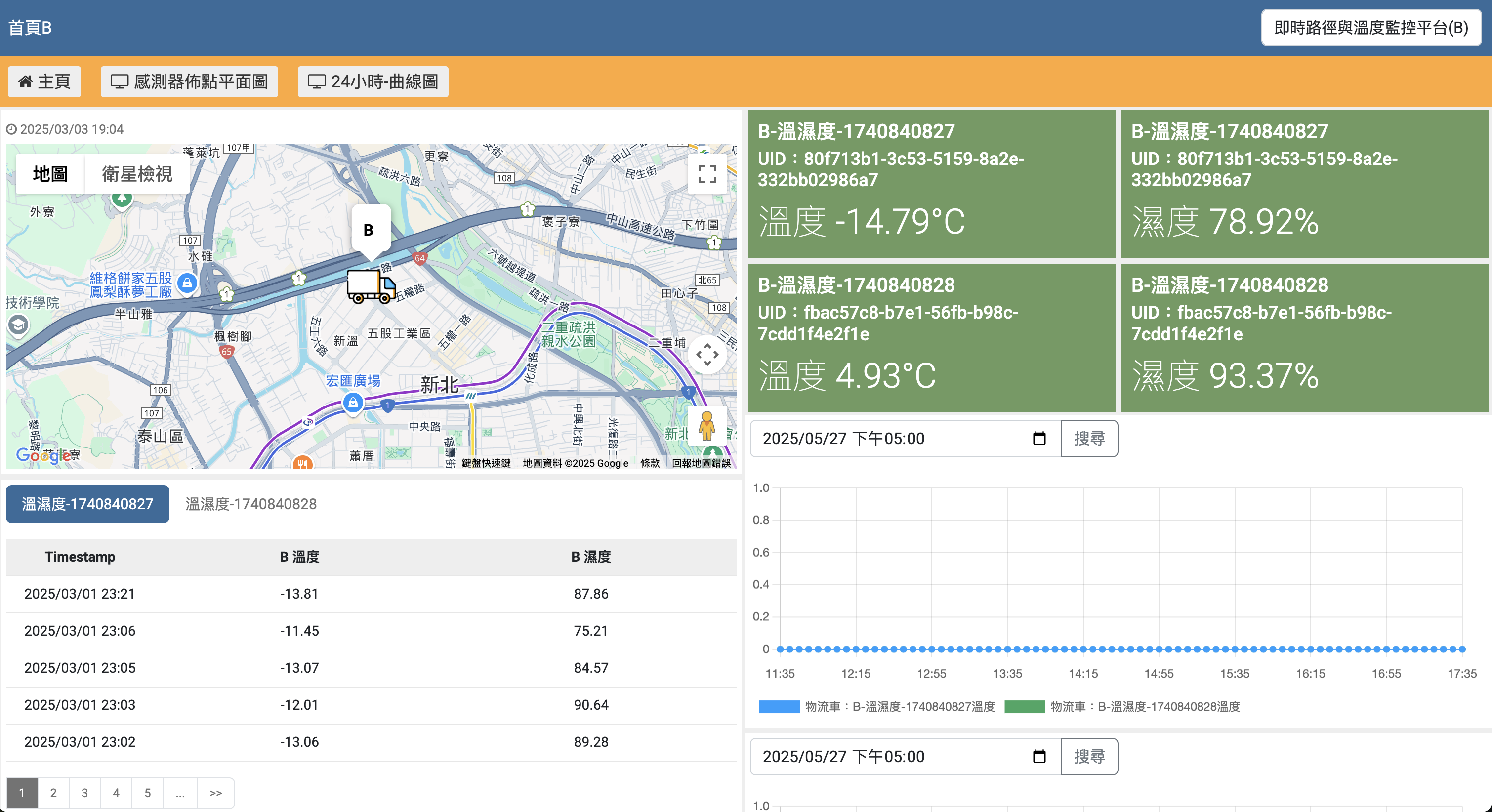Click 維格餅家五股鳳梨酥夢工廠 shopping pin

coord(187,283)
